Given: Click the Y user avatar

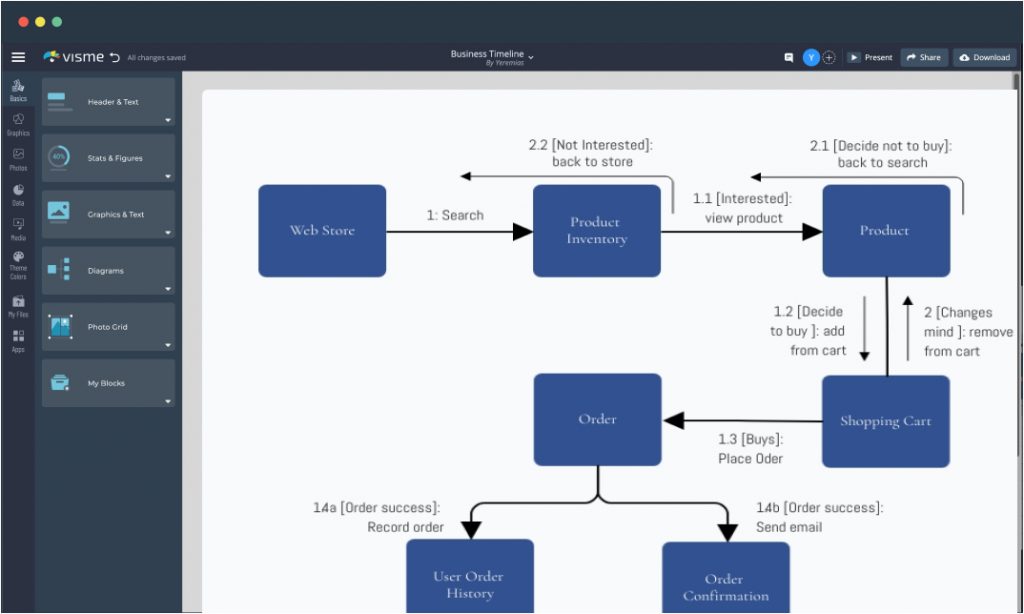Looking at the screenshot, I should click(x=809, y=57).
